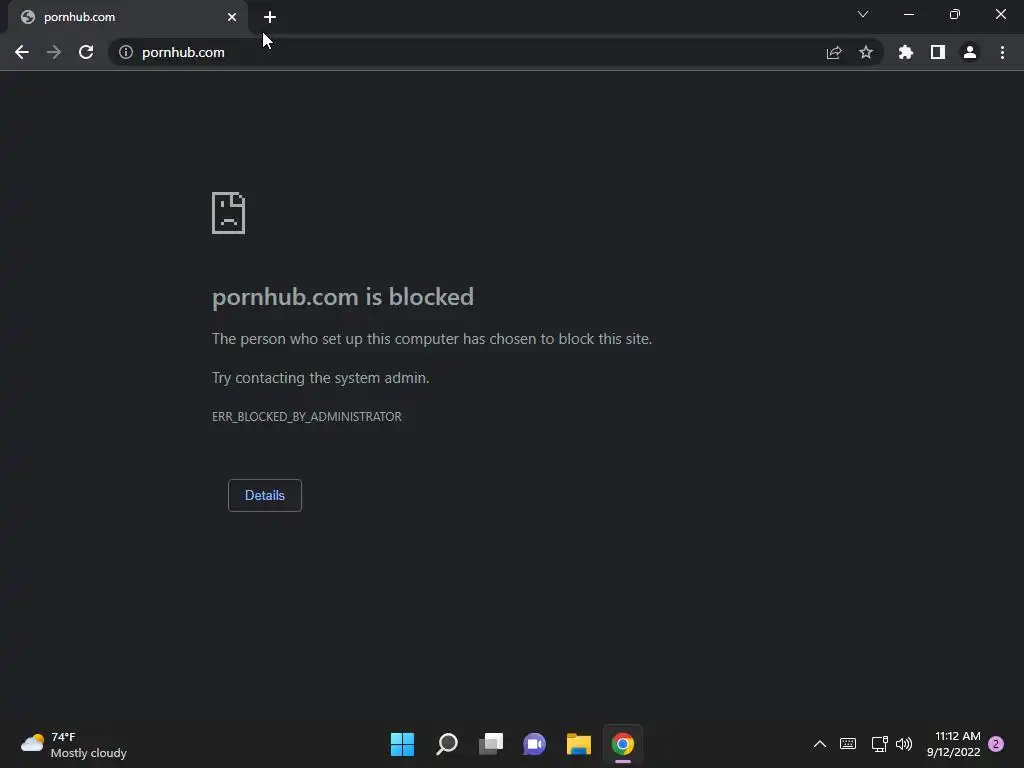Open the Extensions puzzle menu
Screen dimensions: 1024x768
coord(905,52)
